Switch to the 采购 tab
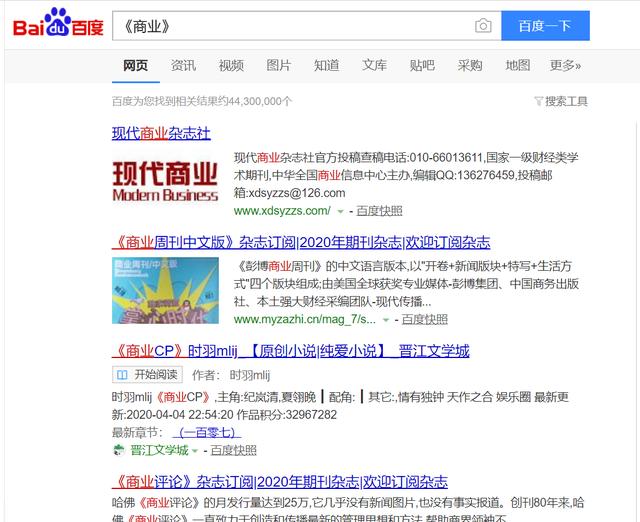Screen dimensions: 640x522 [470, 65]
